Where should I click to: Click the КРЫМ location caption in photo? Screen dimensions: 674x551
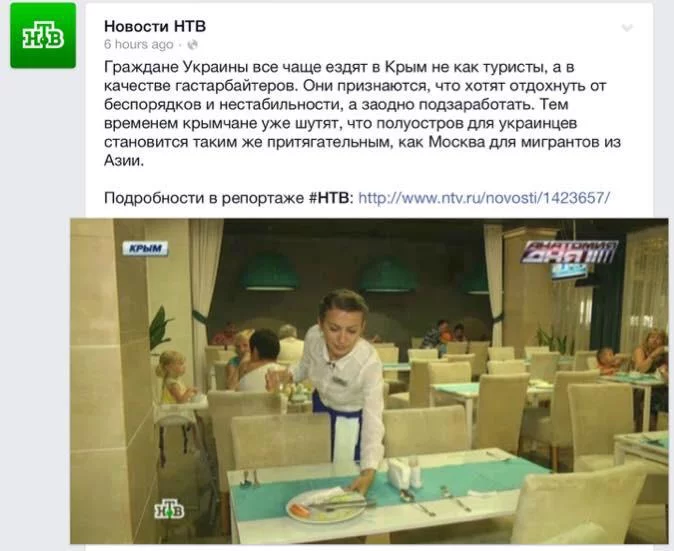[x=145, y=248]
